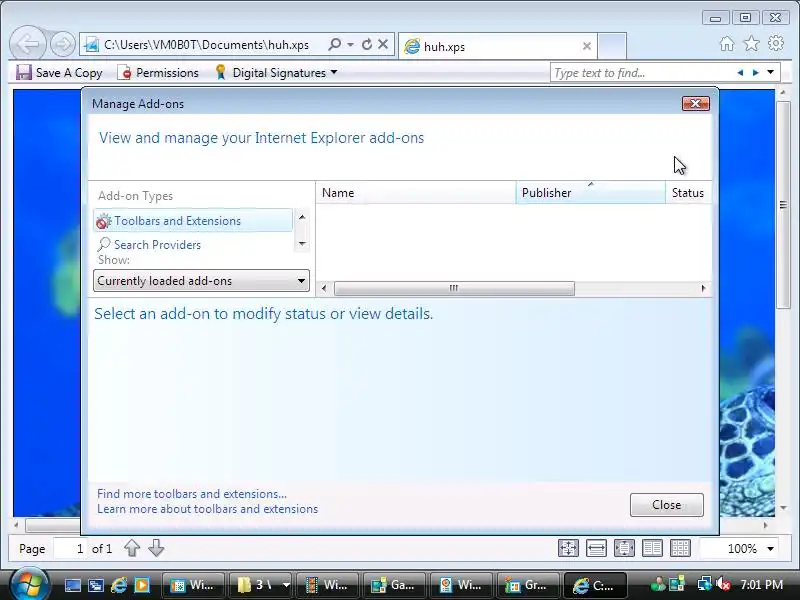Open the 100% zoom dropdown
Screen dimensions: 800x600
pyautogui.click(x=770, y=548)
